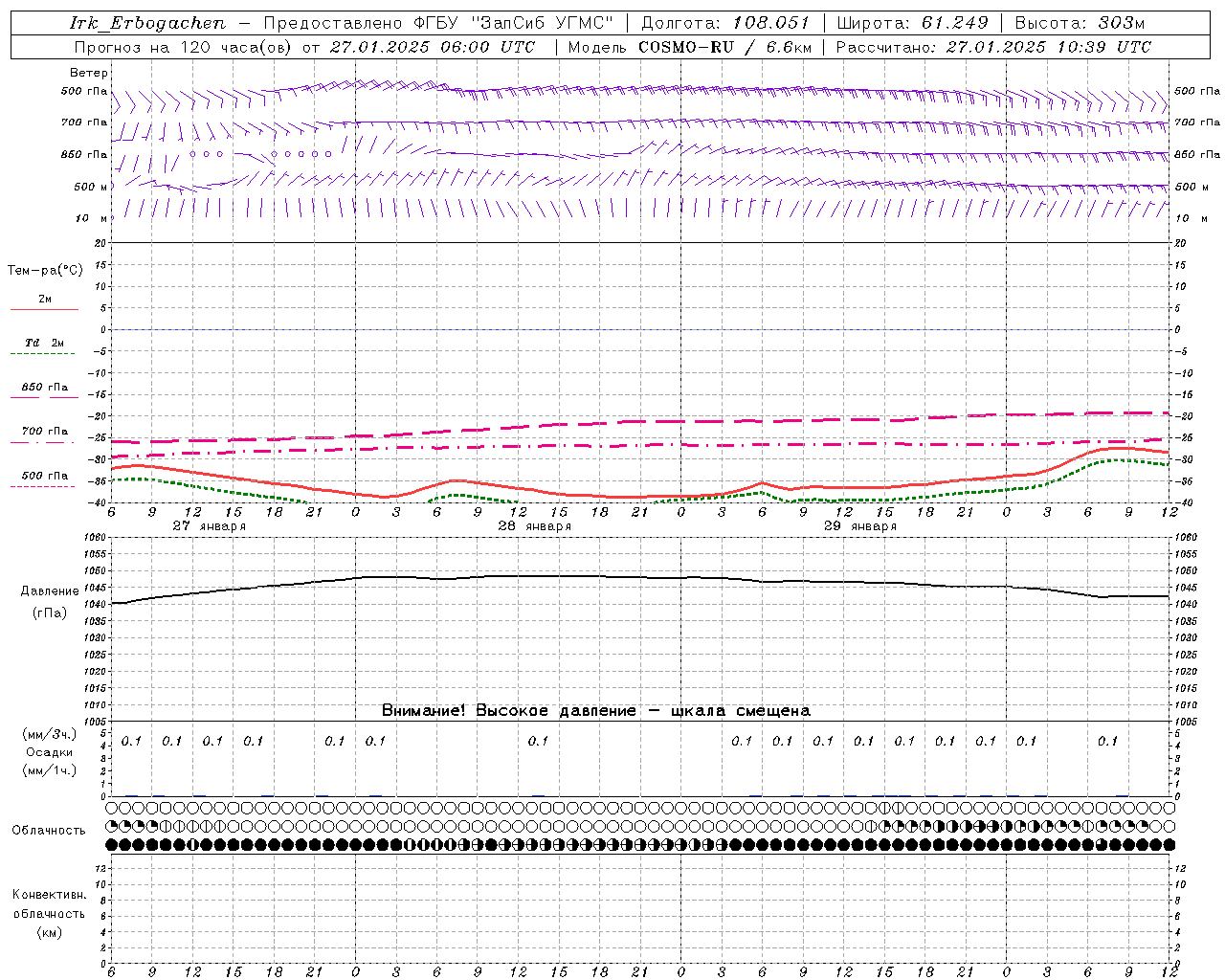Click the station title Irk_Erbogachen
This screenshot has width=1225, height=980.
[147, 23]
